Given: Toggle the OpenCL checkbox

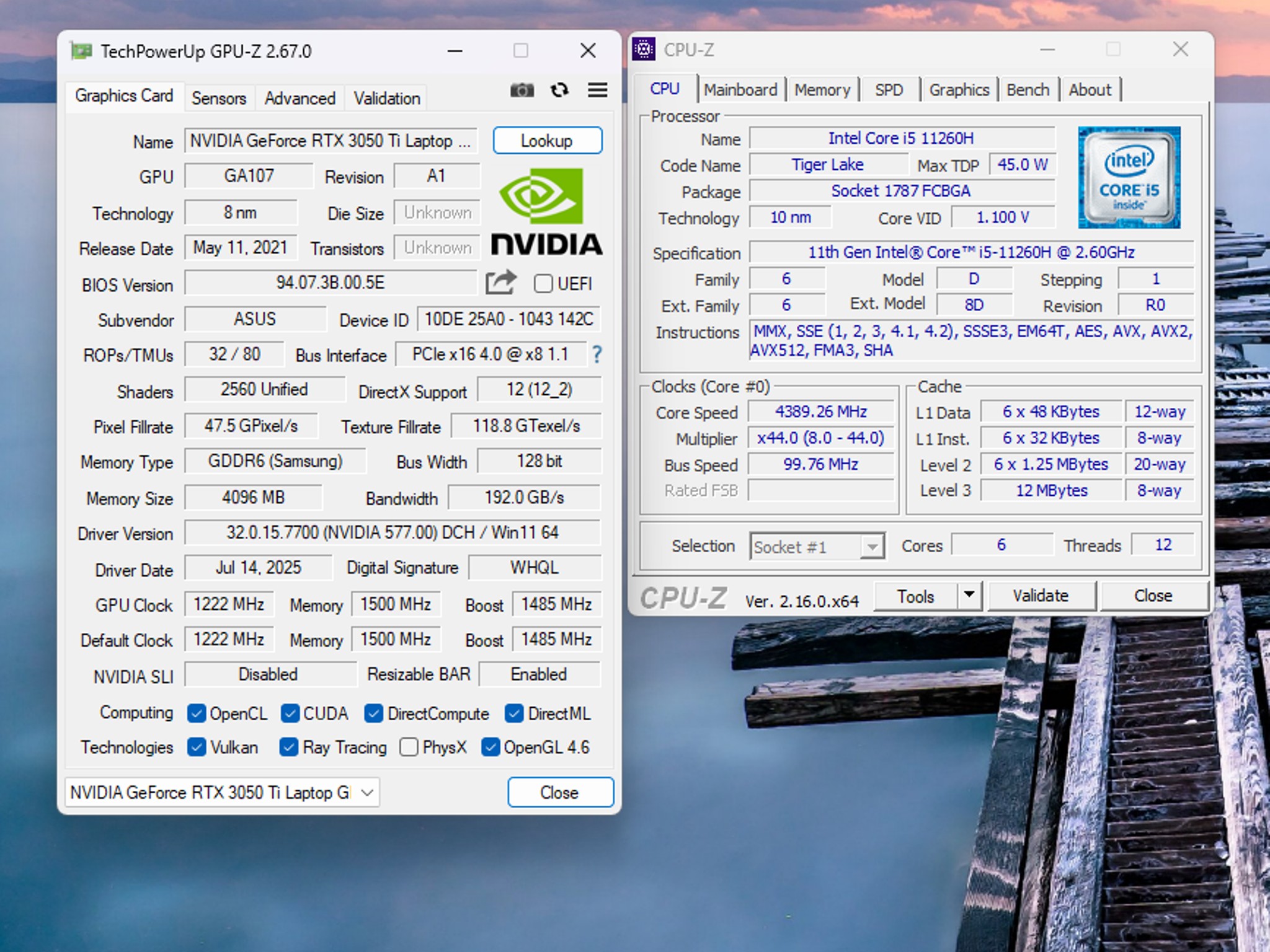Looking at the screenshot, I should [x=197, y=713].
